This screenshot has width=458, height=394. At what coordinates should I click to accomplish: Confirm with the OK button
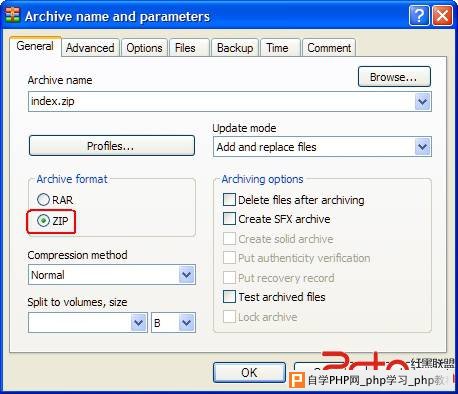pyautogui.click(x=249, y=372)
